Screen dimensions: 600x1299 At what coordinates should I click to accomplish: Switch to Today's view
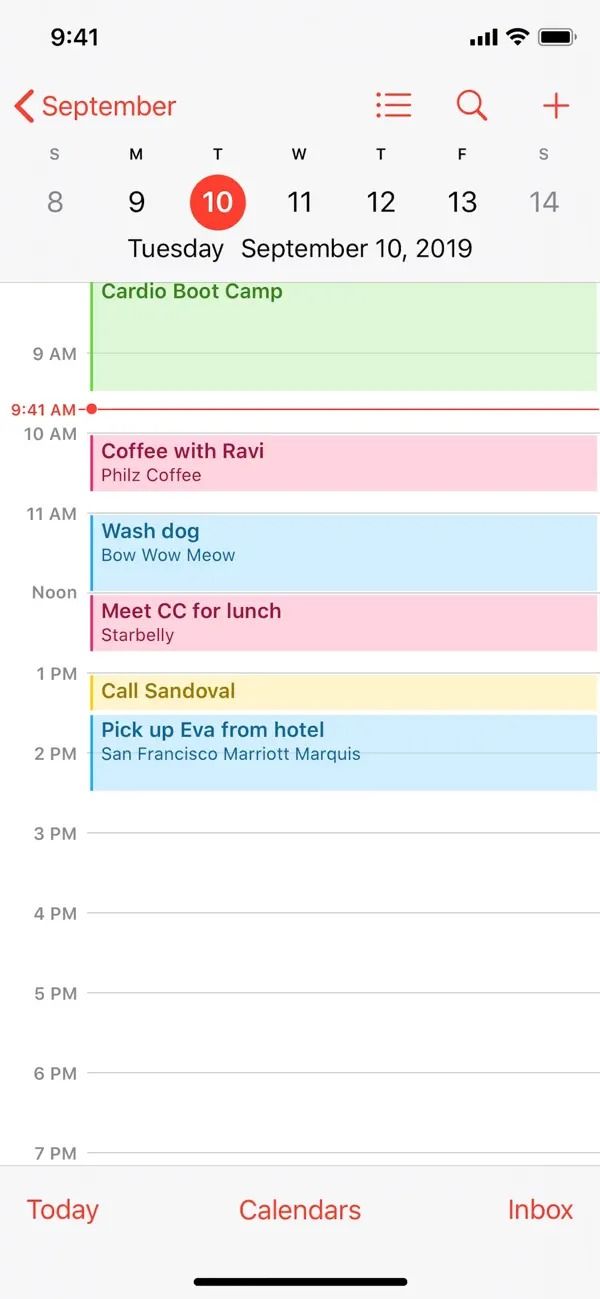(61, 1210)
